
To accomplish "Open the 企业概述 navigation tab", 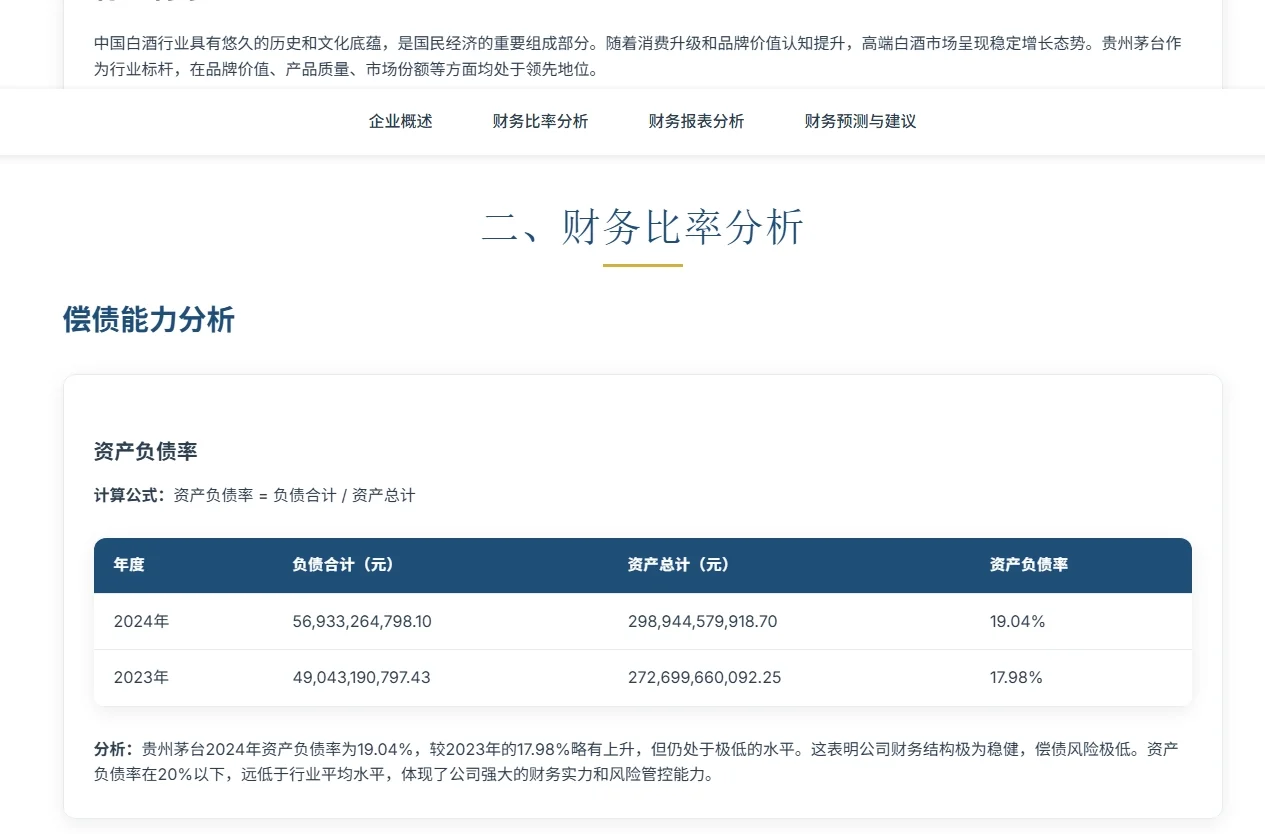I will [400, 121].
